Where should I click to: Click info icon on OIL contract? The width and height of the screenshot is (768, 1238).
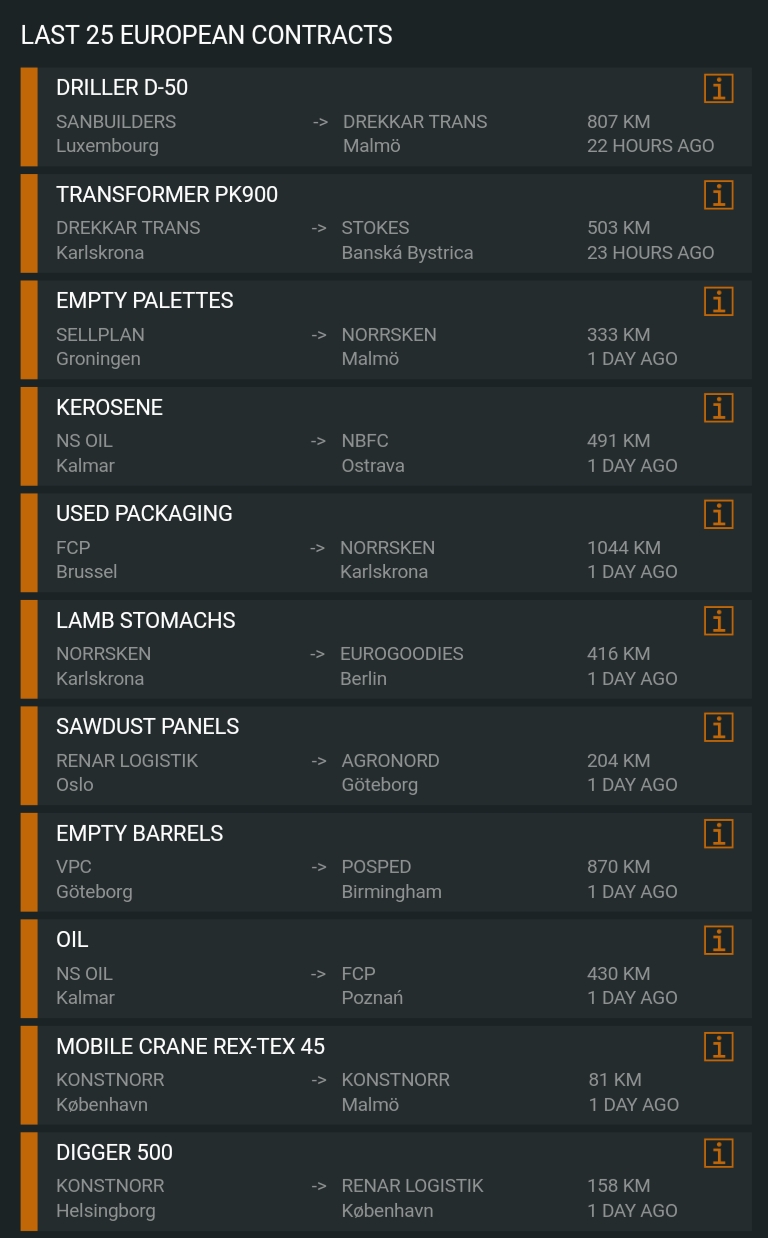[x=718, y=941]
